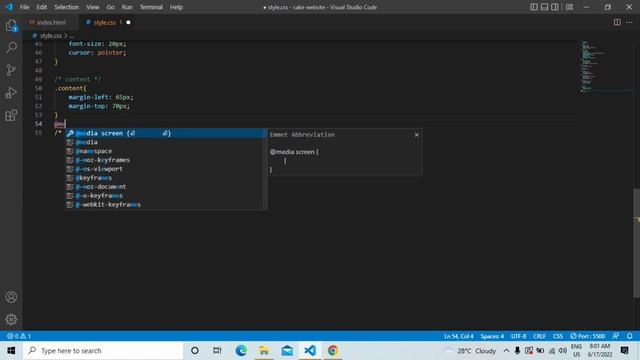Image resolution: width=640 pixels, height=360 pixels.
Task: Click the VS Code taskbar icon
Action: pyautogui.click(x=310, y=351)
